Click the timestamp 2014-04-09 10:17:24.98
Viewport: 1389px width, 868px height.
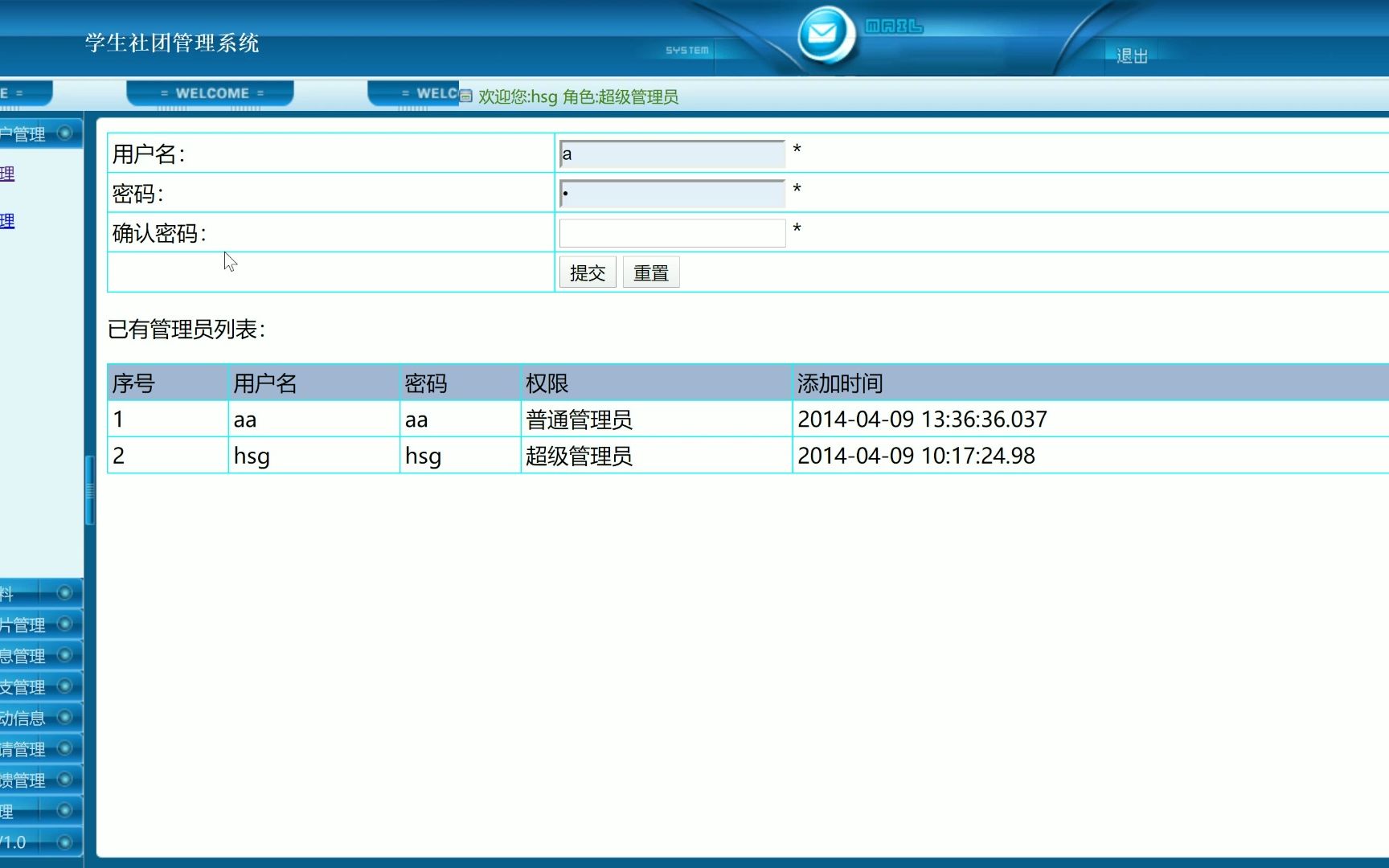(x=916, y=457)
